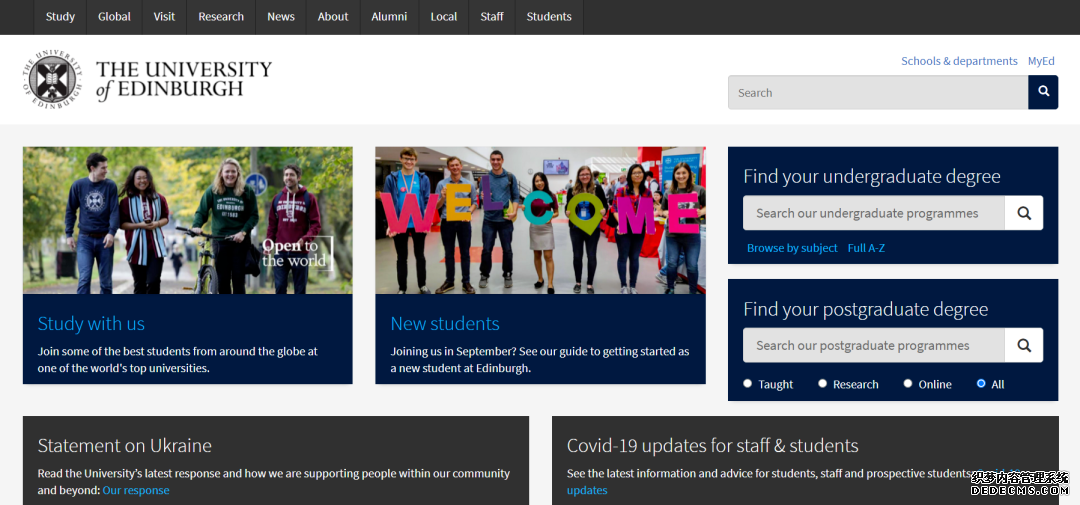Click the Open to the world students photo

coord(187,220)
